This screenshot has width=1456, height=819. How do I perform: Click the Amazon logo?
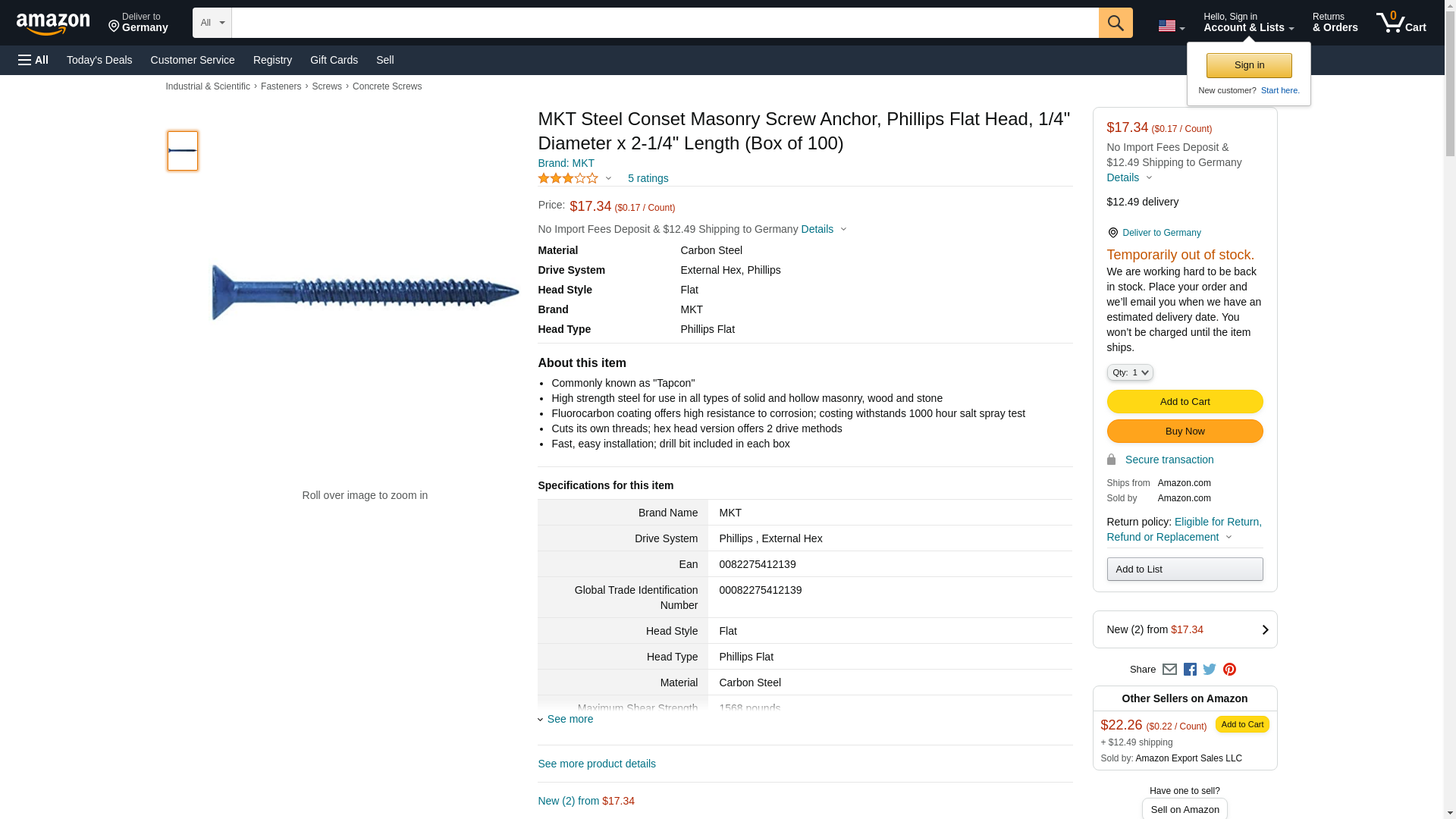pos(53,24)
